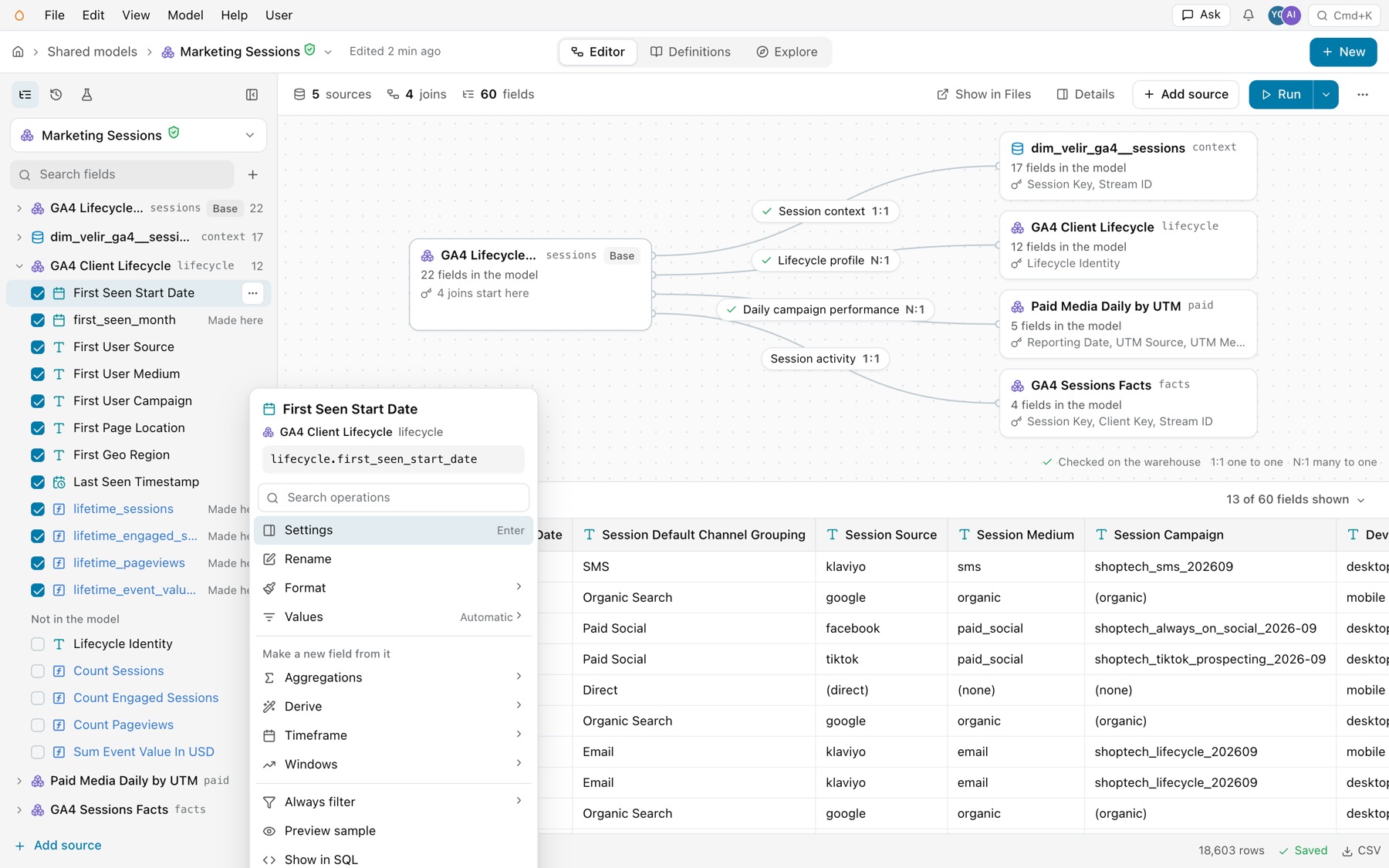Screen dimensions: 1389x868
Task: Open the Aggregations submenu
Action: click(394, 677)
